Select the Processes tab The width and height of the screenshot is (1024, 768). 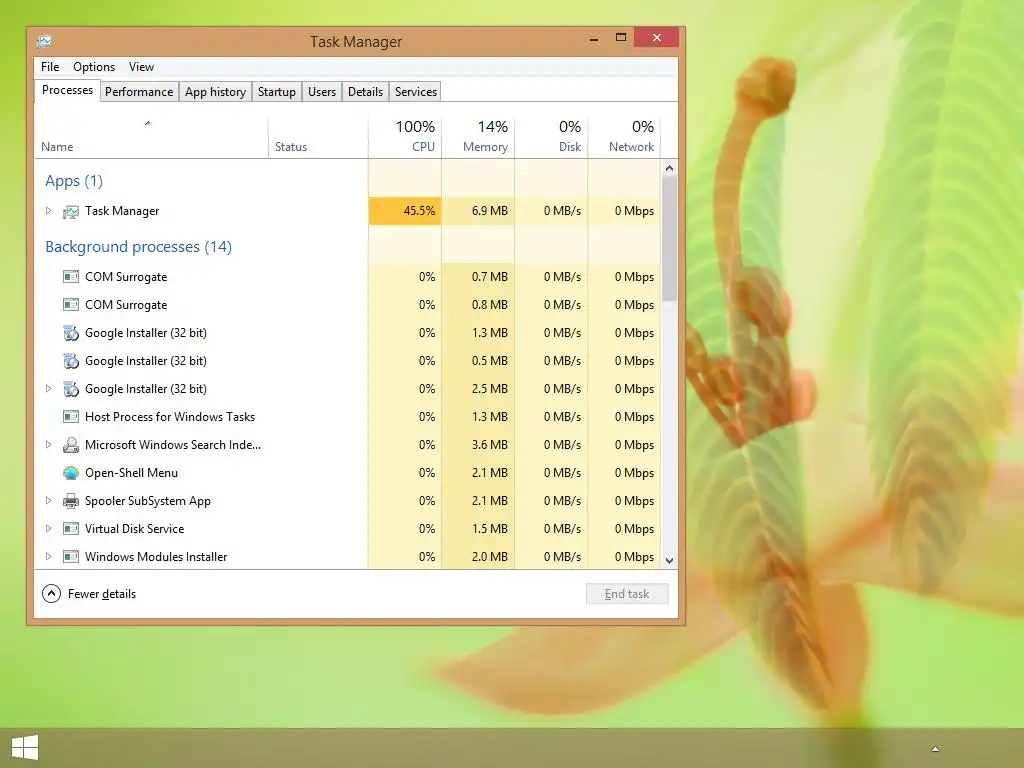point(67,90)
